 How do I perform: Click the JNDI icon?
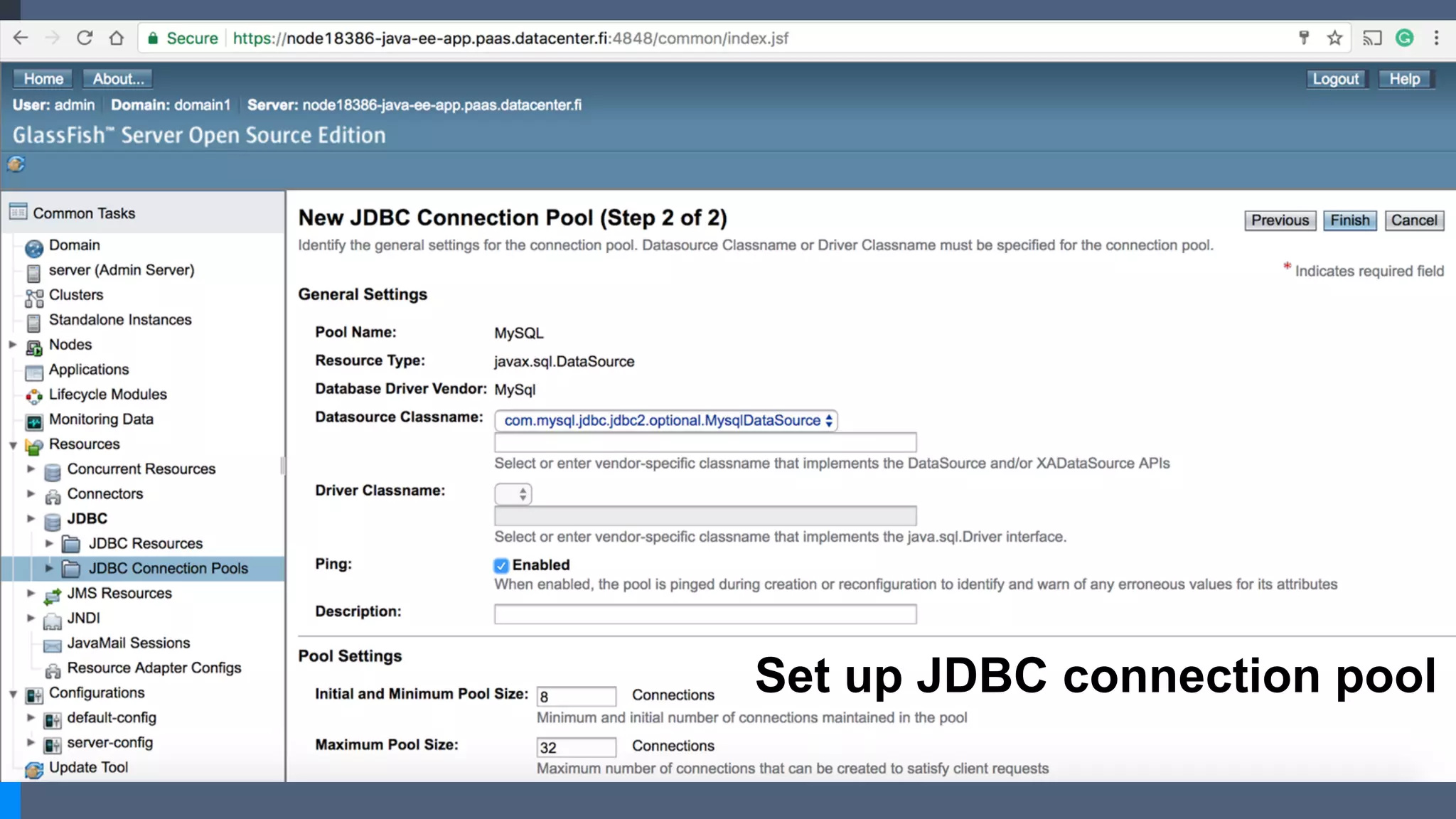coord(53,621)
